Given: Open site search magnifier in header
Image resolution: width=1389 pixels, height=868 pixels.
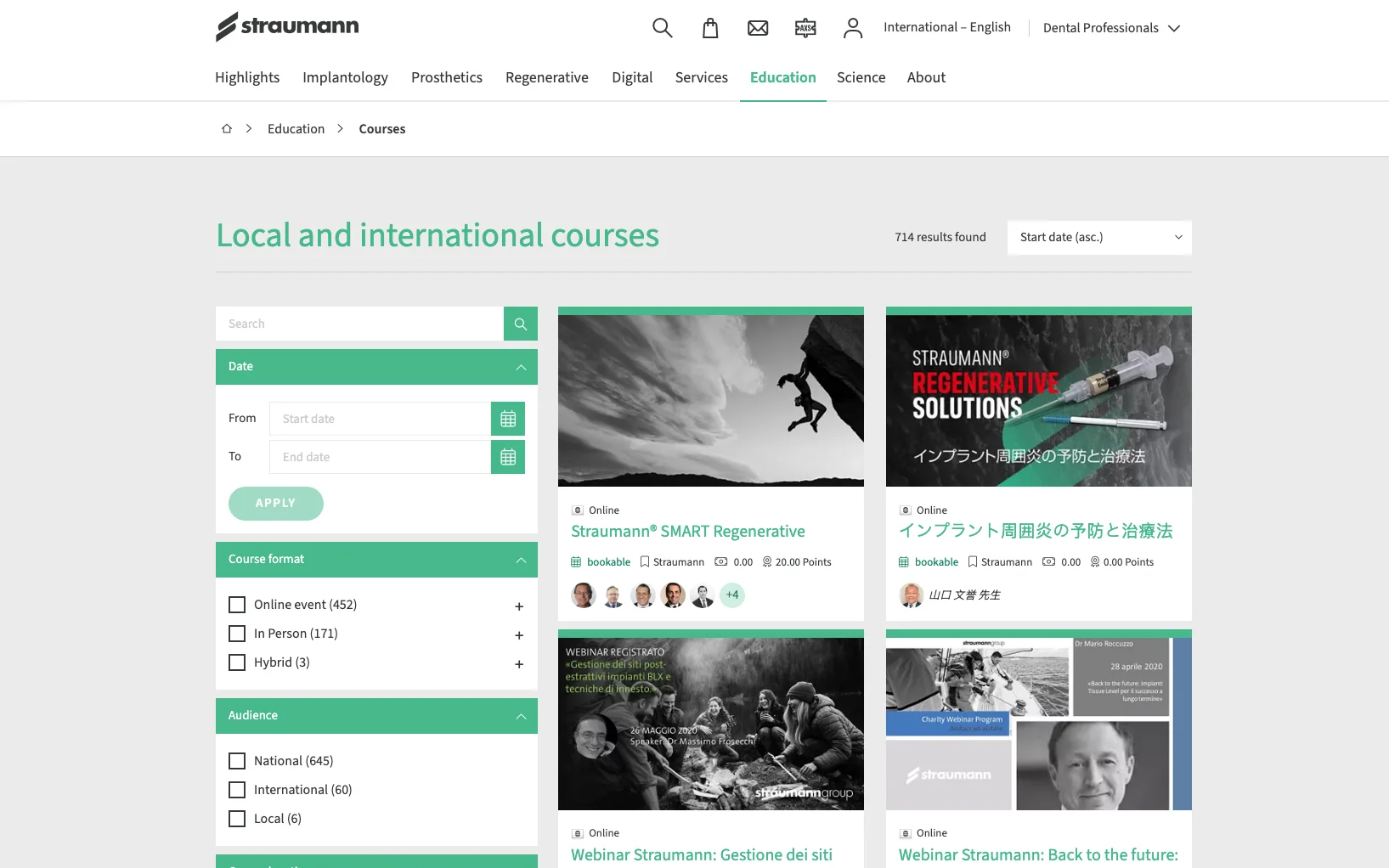Looking at the screenshot, I should click(x=663, y=28).
